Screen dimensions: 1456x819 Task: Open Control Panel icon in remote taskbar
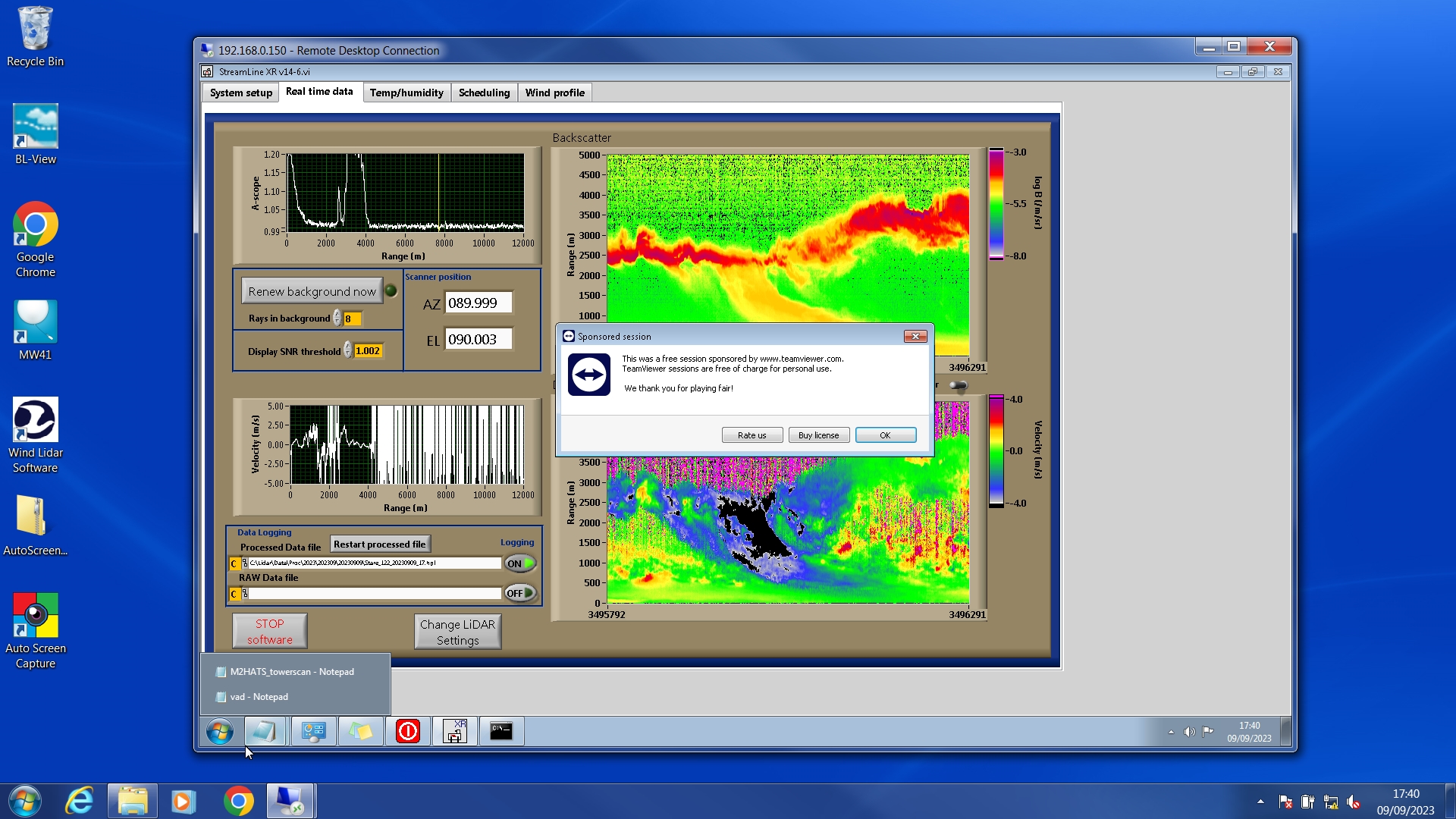pos(313,732)
